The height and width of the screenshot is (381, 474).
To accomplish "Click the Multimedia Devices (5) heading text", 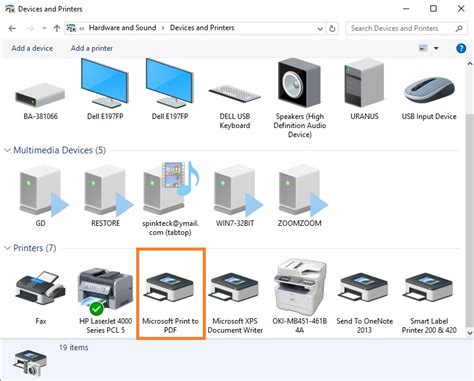I will pyautogui.click(x=60, y=150).
